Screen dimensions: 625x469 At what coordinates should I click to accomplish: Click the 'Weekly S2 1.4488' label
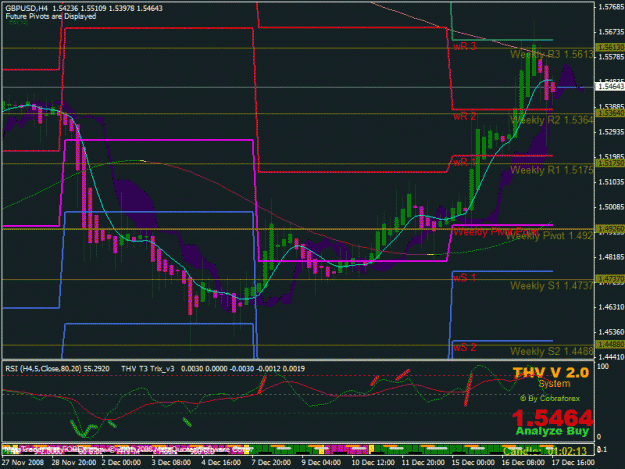point(552,351)
